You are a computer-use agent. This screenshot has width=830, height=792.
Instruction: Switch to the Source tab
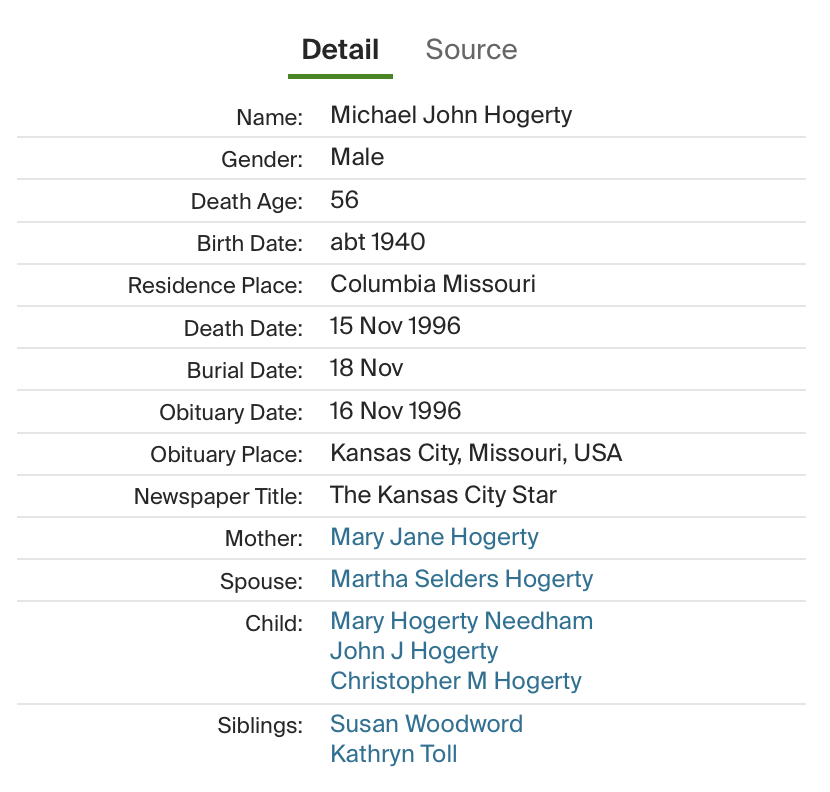(471, 50)
